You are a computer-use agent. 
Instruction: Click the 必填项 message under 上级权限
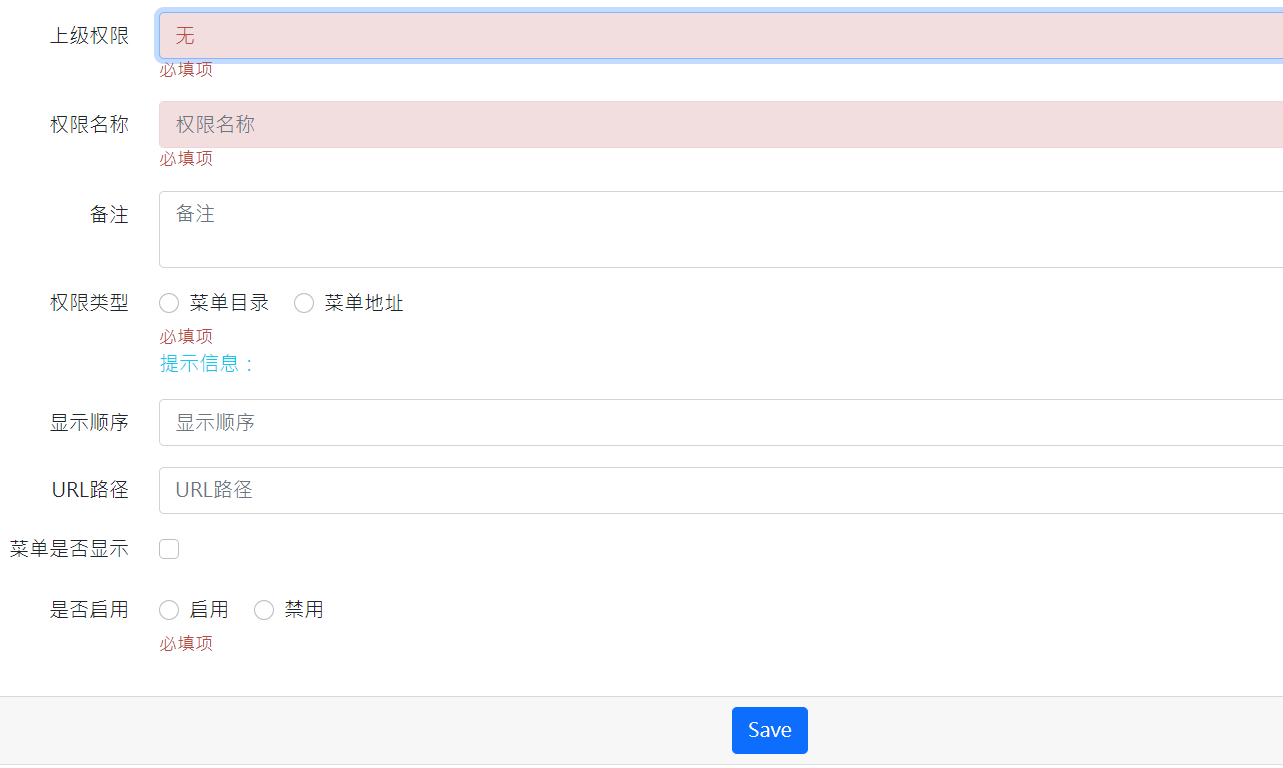[186, 69]
